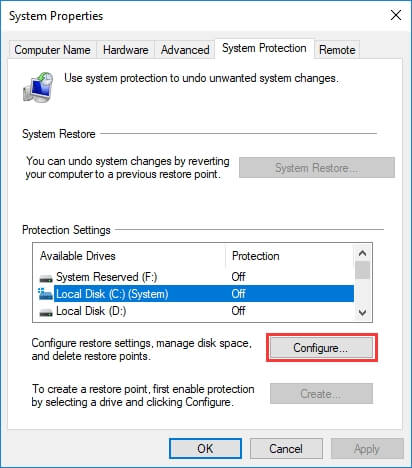Click the Local Disk (C:) system drive icon

tap(45, 294)
